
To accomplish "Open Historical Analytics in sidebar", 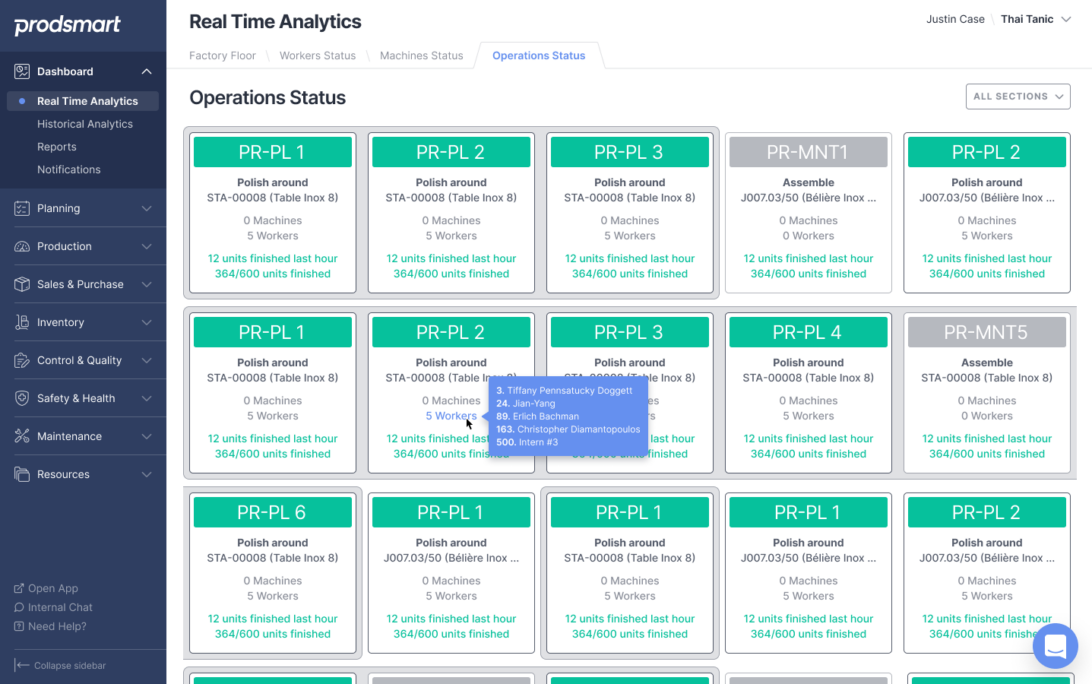I will (85, 124).
